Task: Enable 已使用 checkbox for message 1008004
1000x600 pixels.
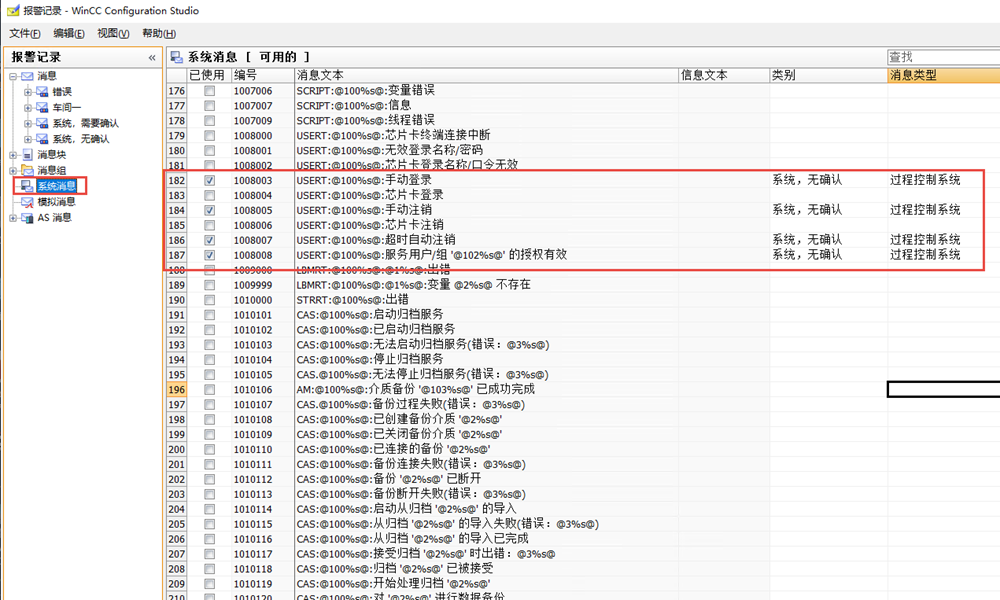Action: pyautogui.click(x=210, y=195)
